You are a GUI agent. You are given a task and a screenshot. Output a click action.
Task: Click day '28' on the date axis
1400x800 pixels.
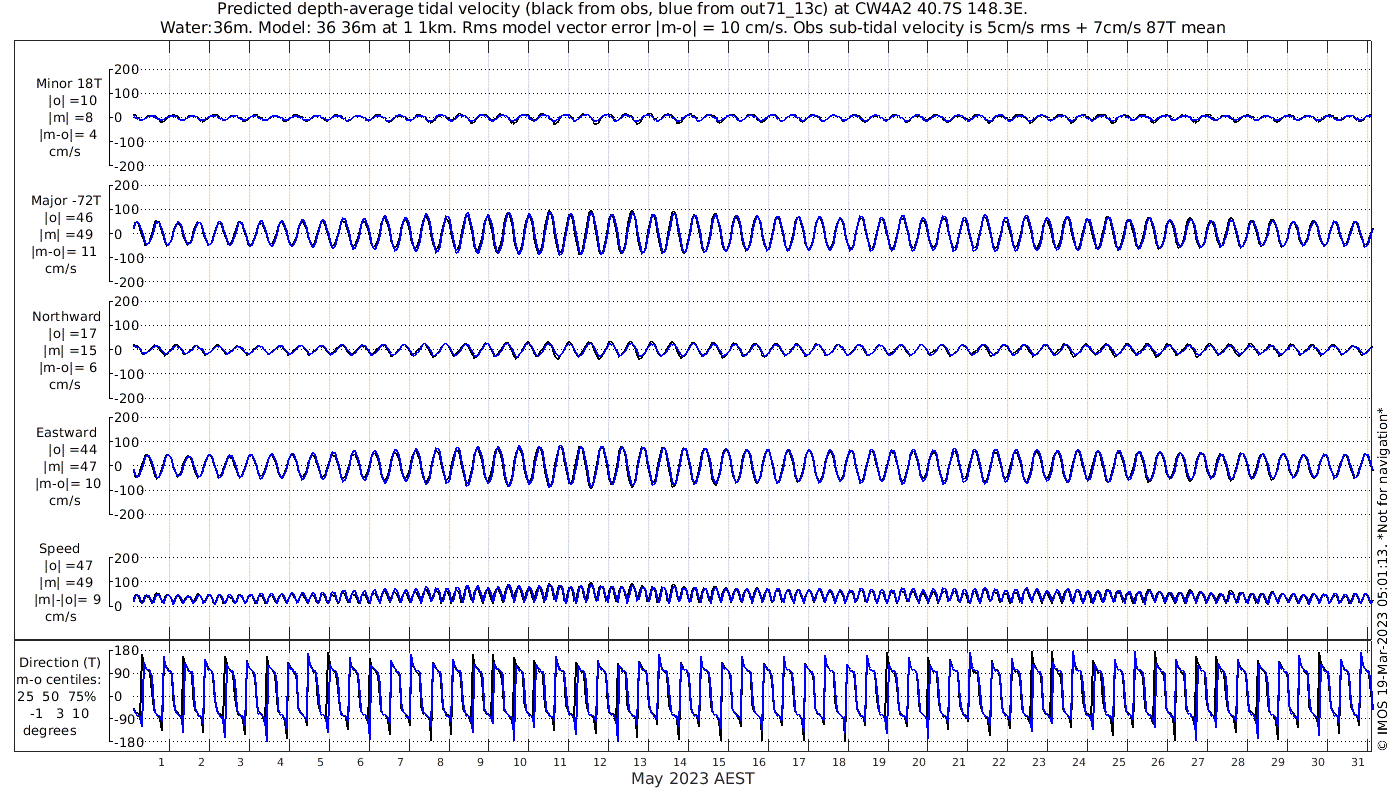pyautogui.click(x=1238, y=761)
